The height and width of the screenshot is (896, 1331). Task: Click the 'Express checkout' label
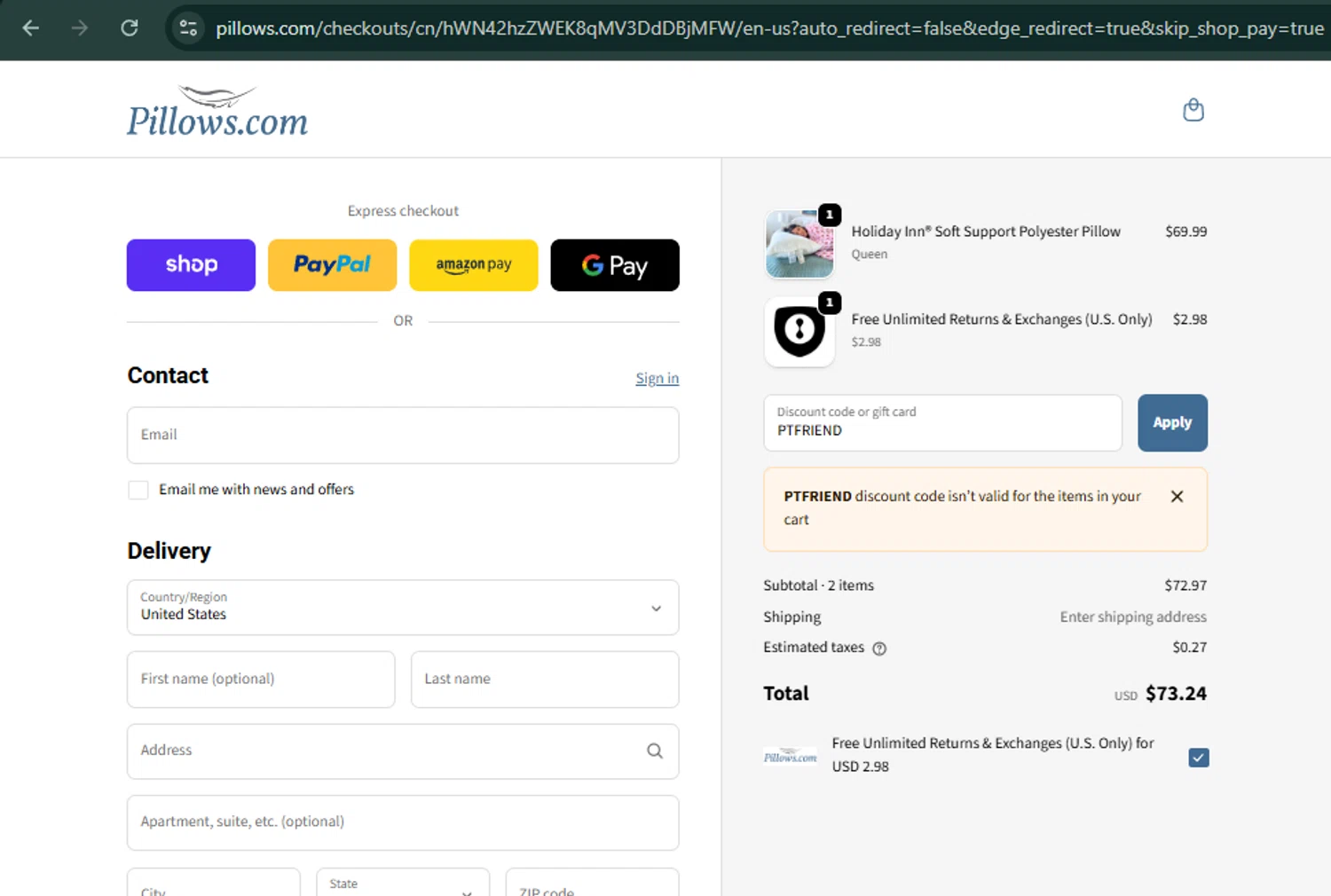(x=403, y=211)
